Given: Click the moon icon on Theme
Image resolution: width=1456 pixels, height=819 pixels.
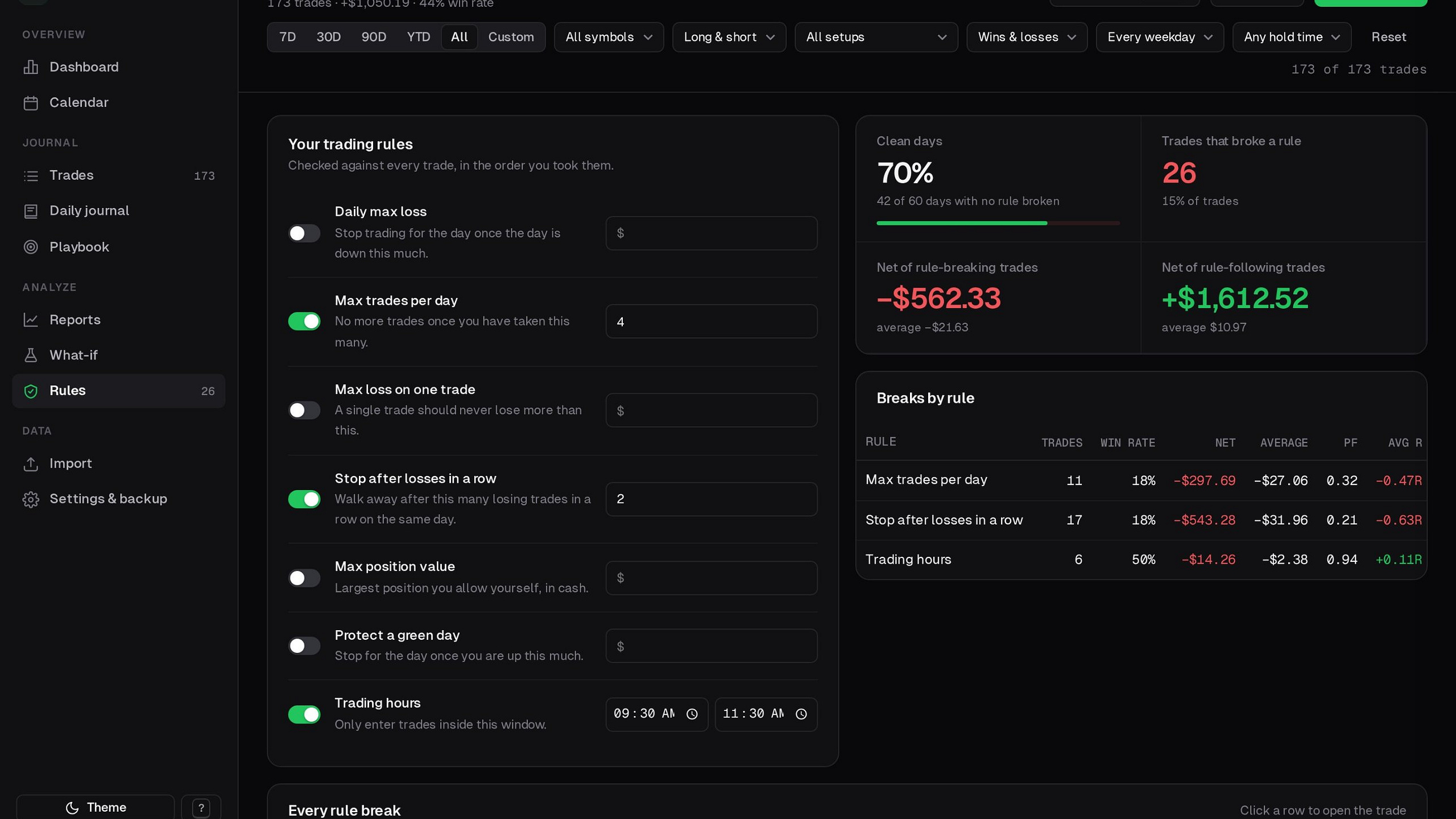Looking at the screenshot, I should pos(72,808).
